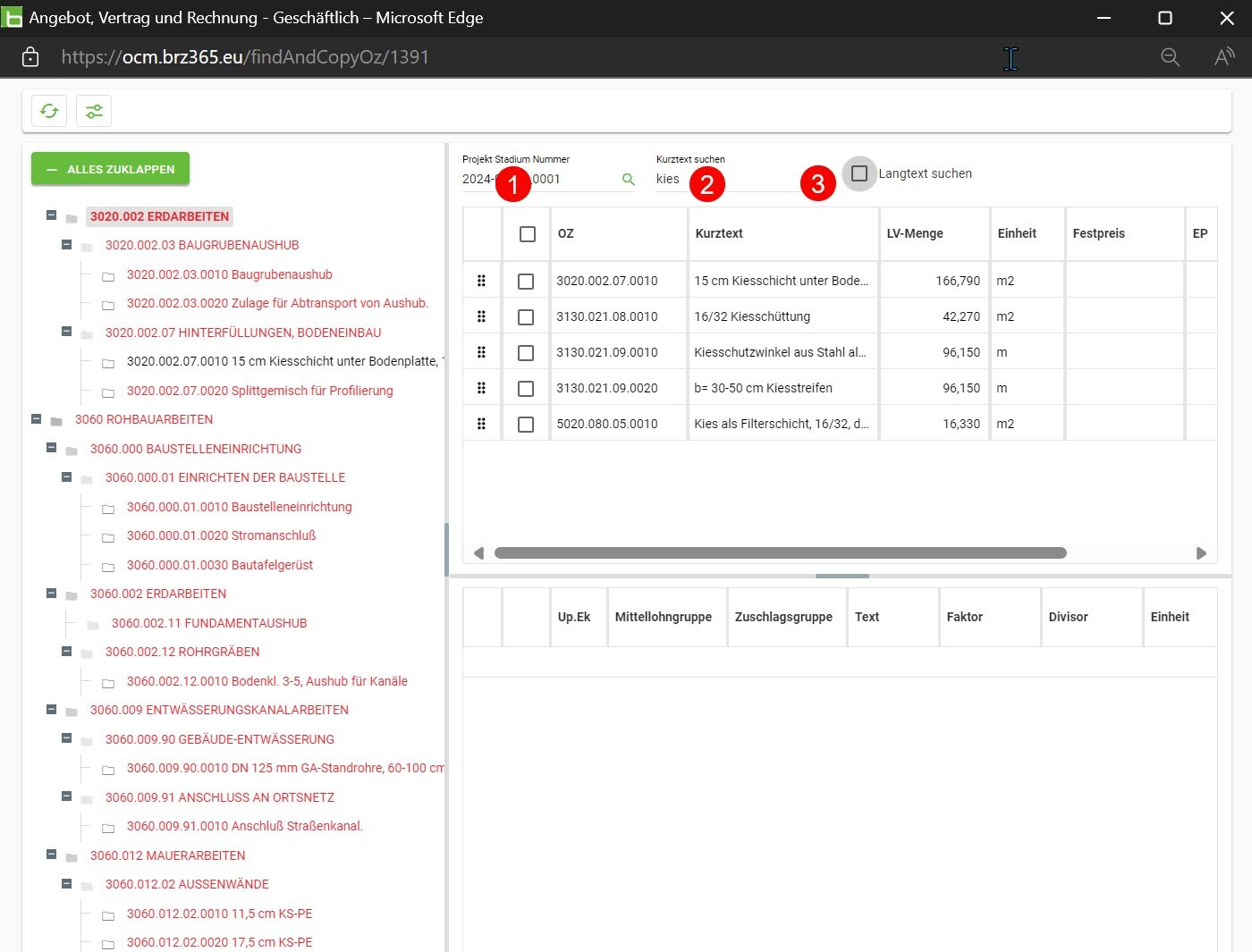Check the select-all checkbox in table header
This screenshot has width=1252, height=952.
[x=528, y=234]
